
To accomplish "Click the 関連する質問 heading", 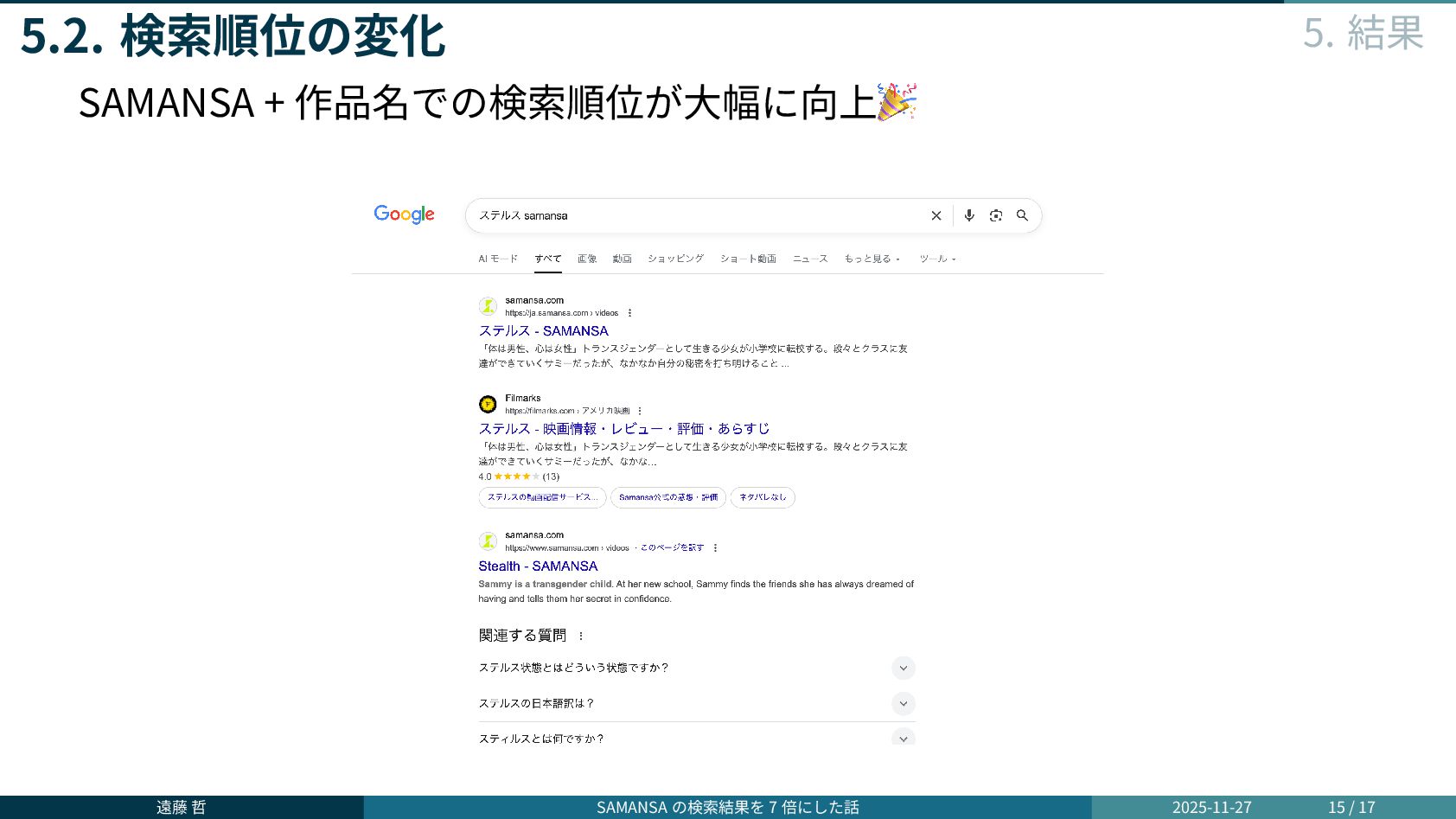I will (x=522, y=636).
